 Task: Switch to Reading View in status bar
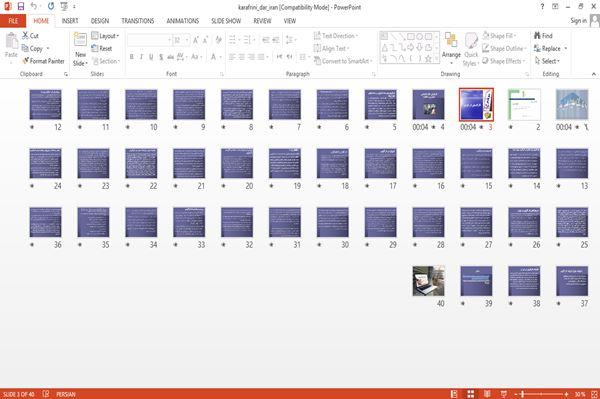487,394
